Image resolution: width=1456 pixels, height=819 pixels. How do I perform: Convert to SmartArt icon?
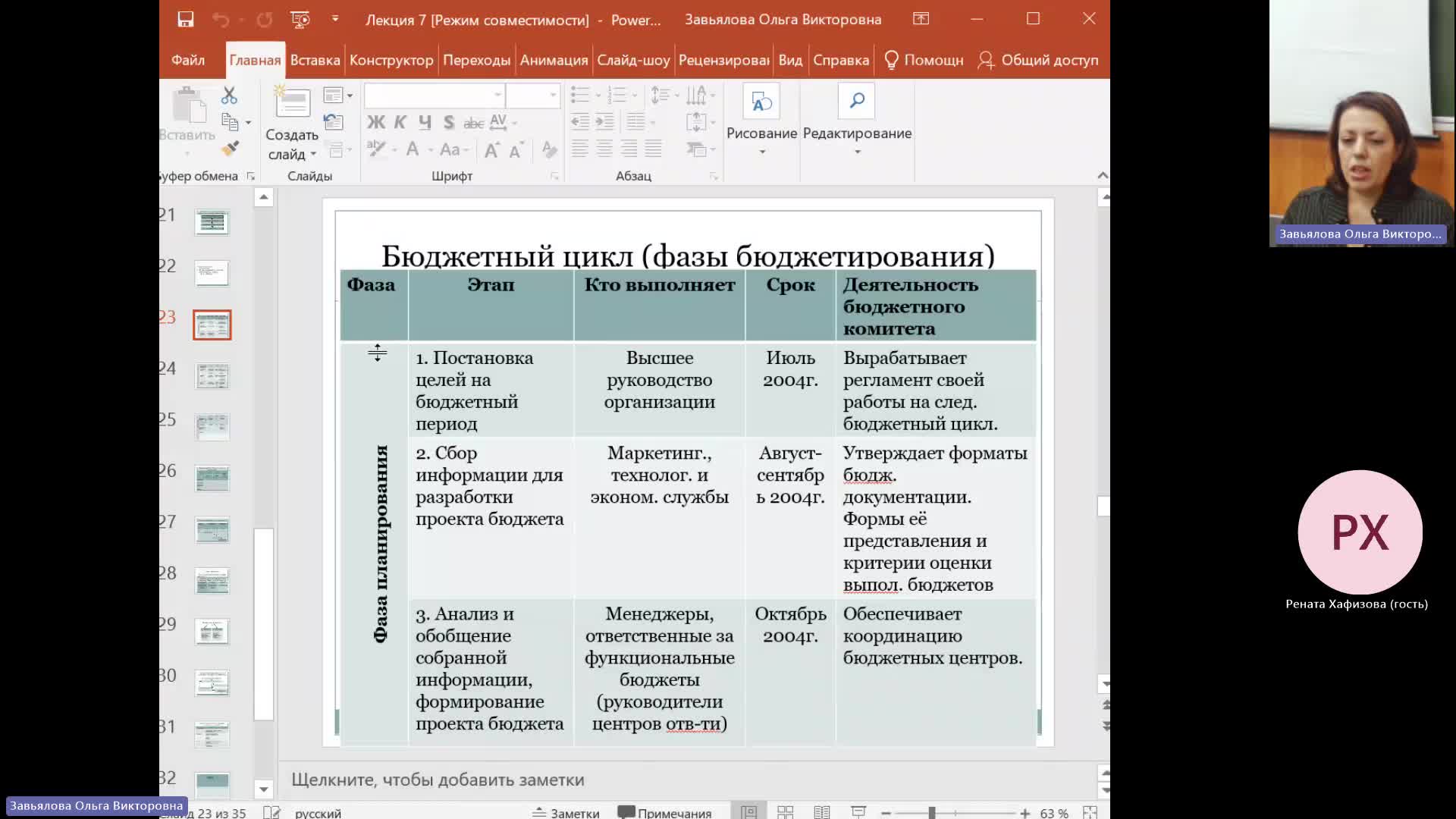pyautogui.click(x=700, y=149)
